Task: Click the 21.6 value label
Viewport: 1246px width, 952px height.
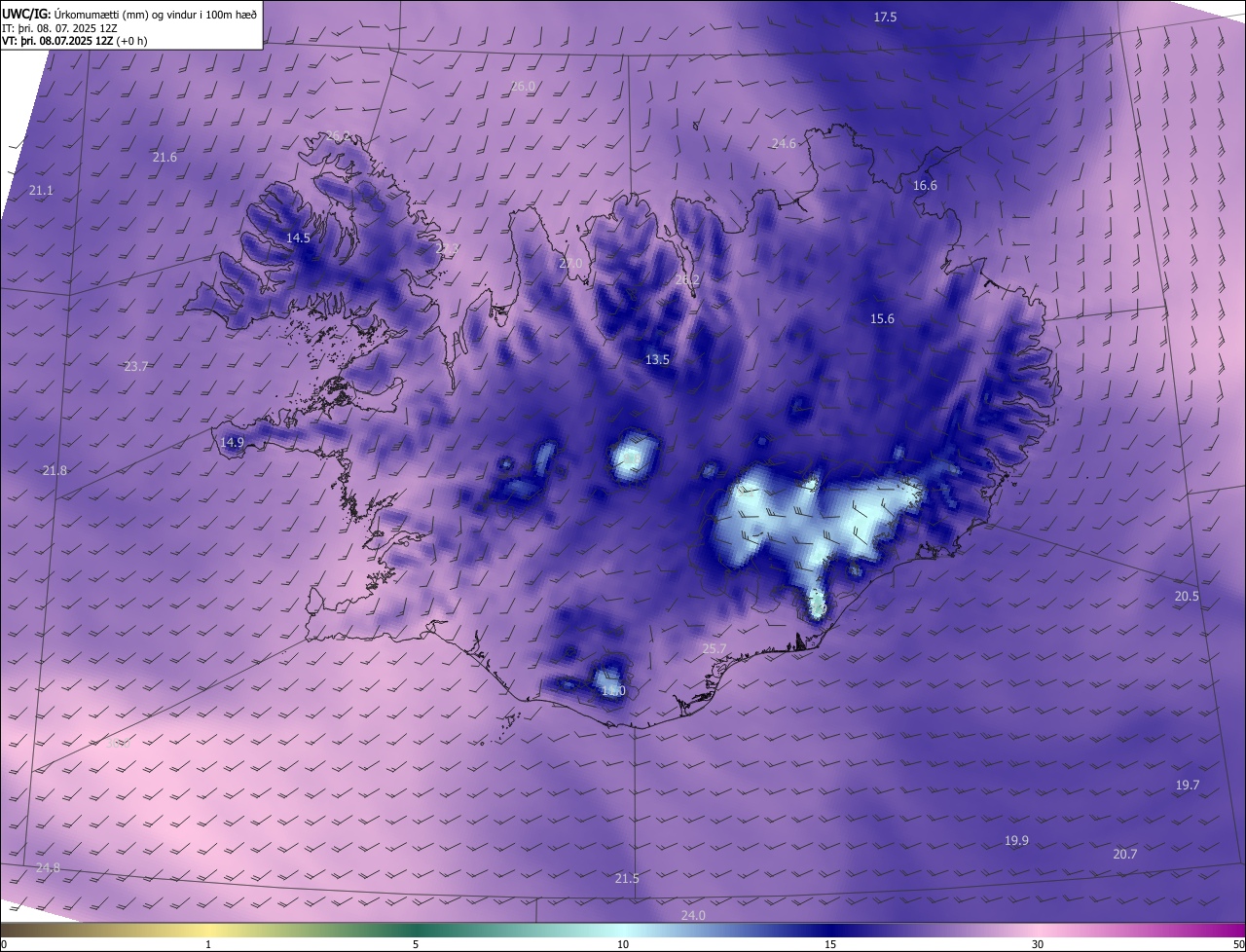Action: pos(165,158)
